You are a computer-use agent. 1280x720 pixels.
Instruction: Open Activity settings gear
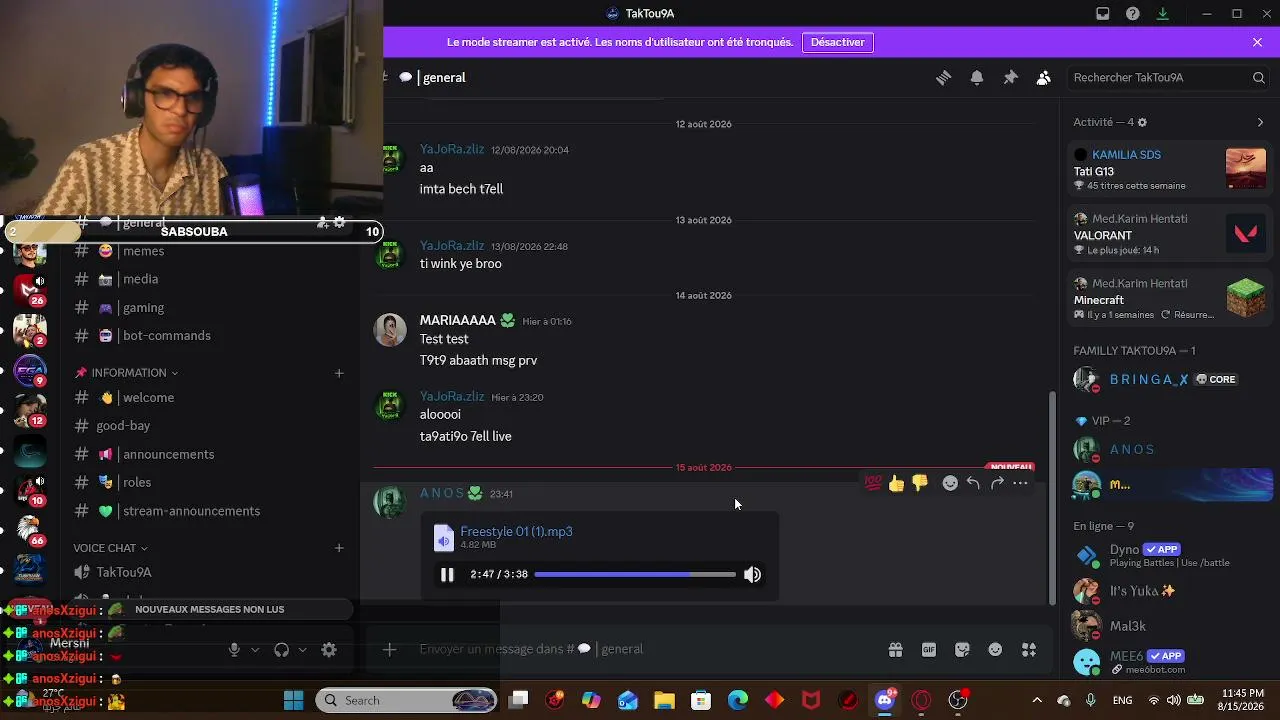click(x=1142, y=122)
